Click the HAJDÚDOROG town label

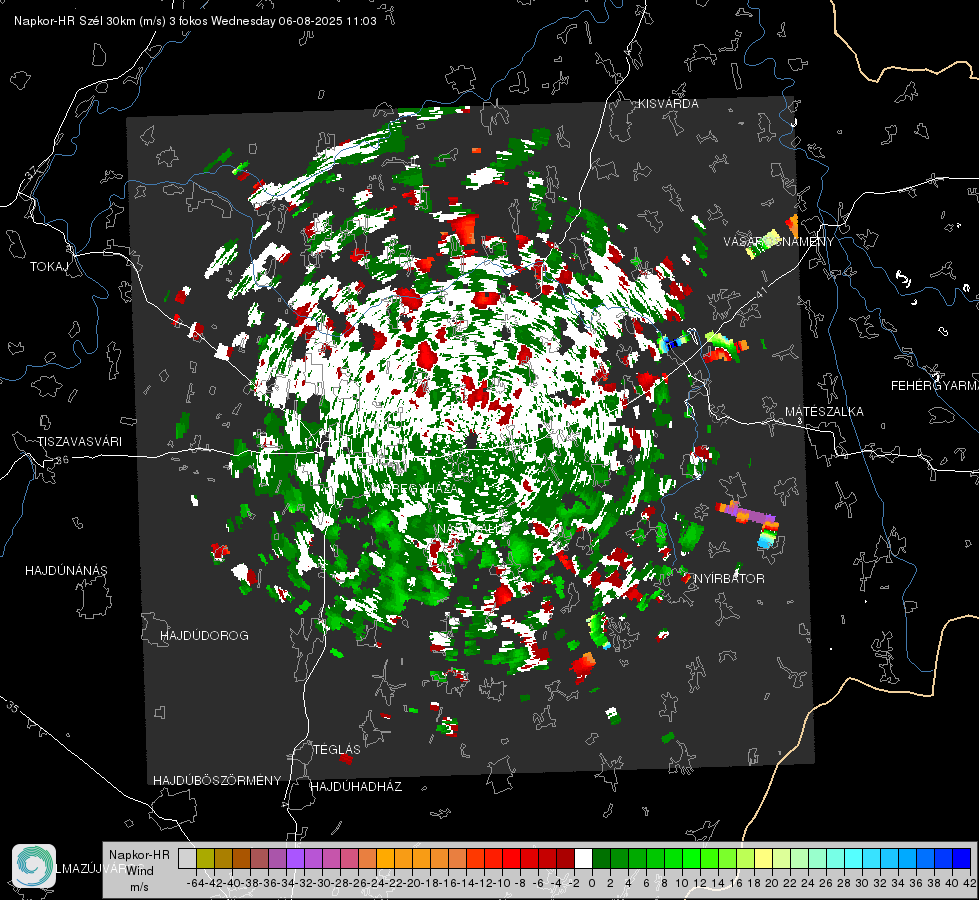(204, 636)
